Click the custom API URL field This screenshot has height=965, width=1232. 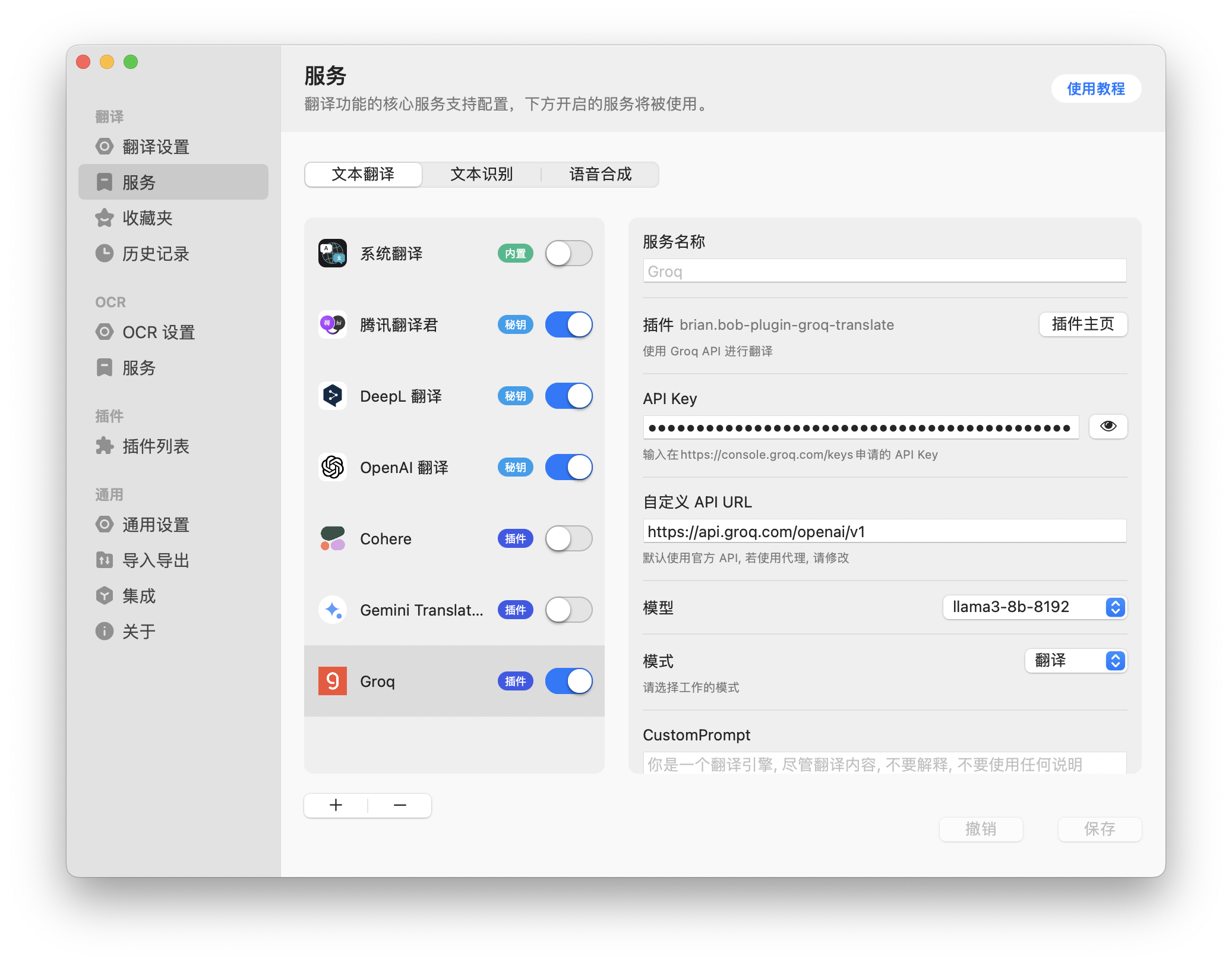(884, 531)
